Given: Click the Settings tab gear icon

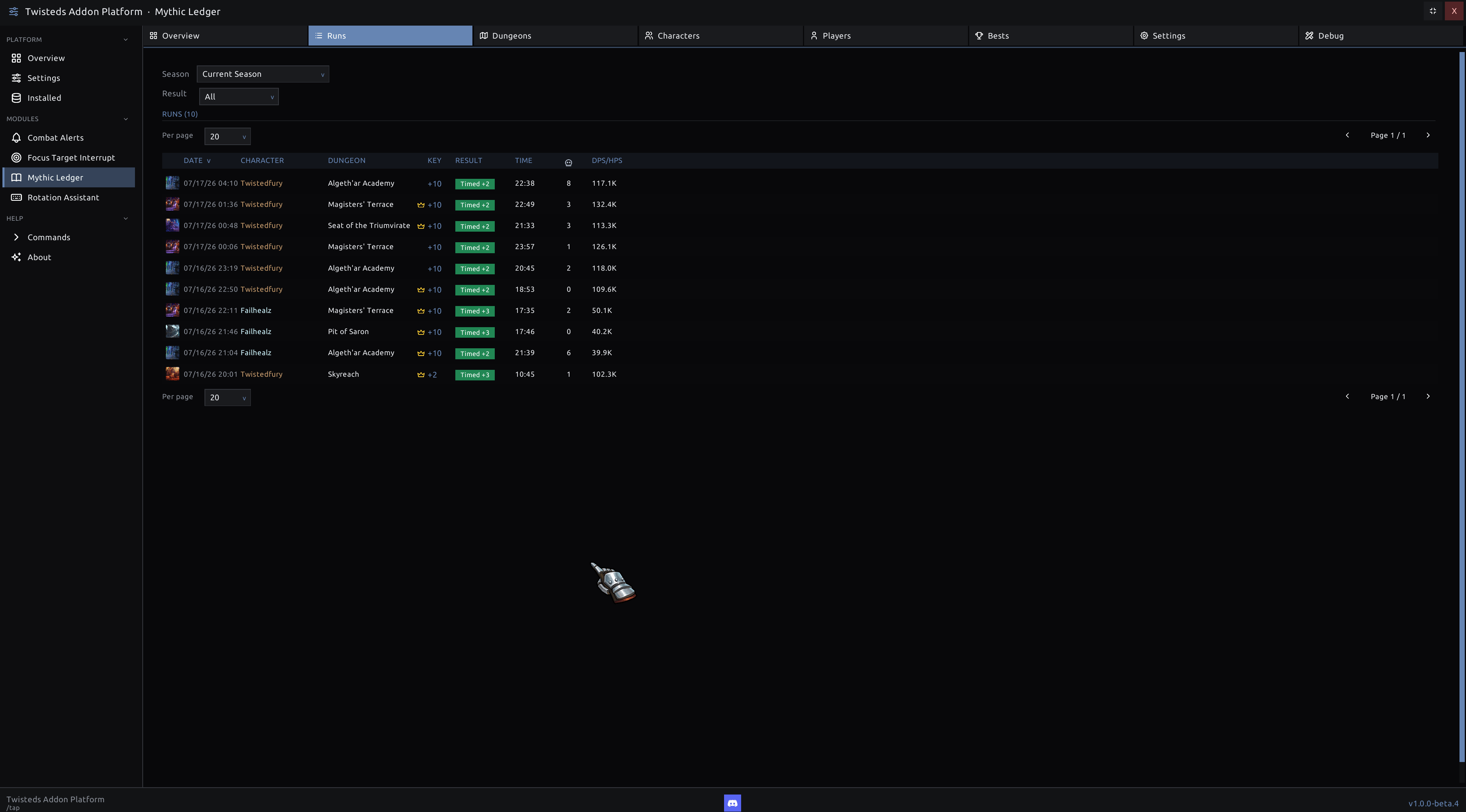Looking at the screenshot, I should coord(1144,35).
